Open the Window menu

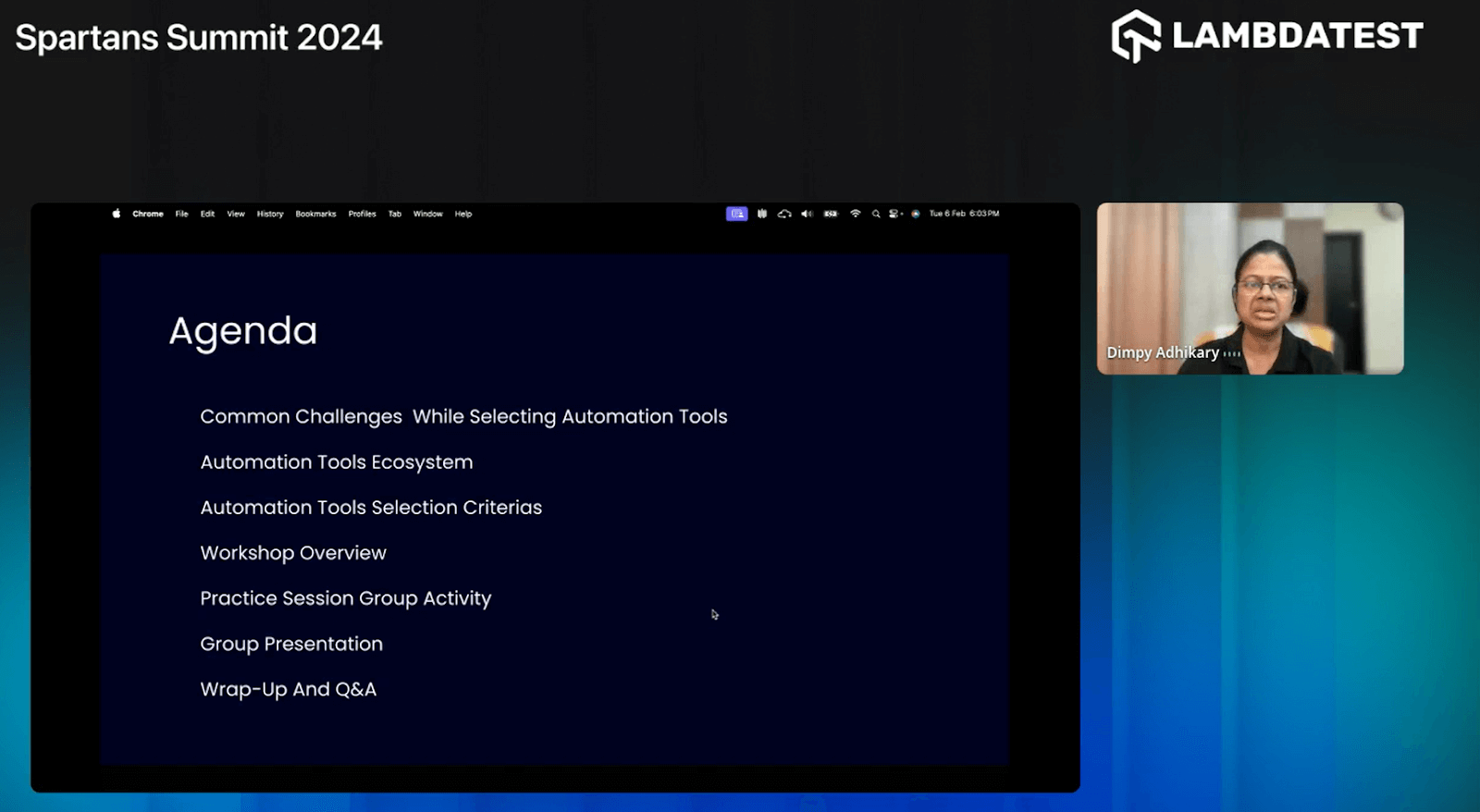click(428, 214)
